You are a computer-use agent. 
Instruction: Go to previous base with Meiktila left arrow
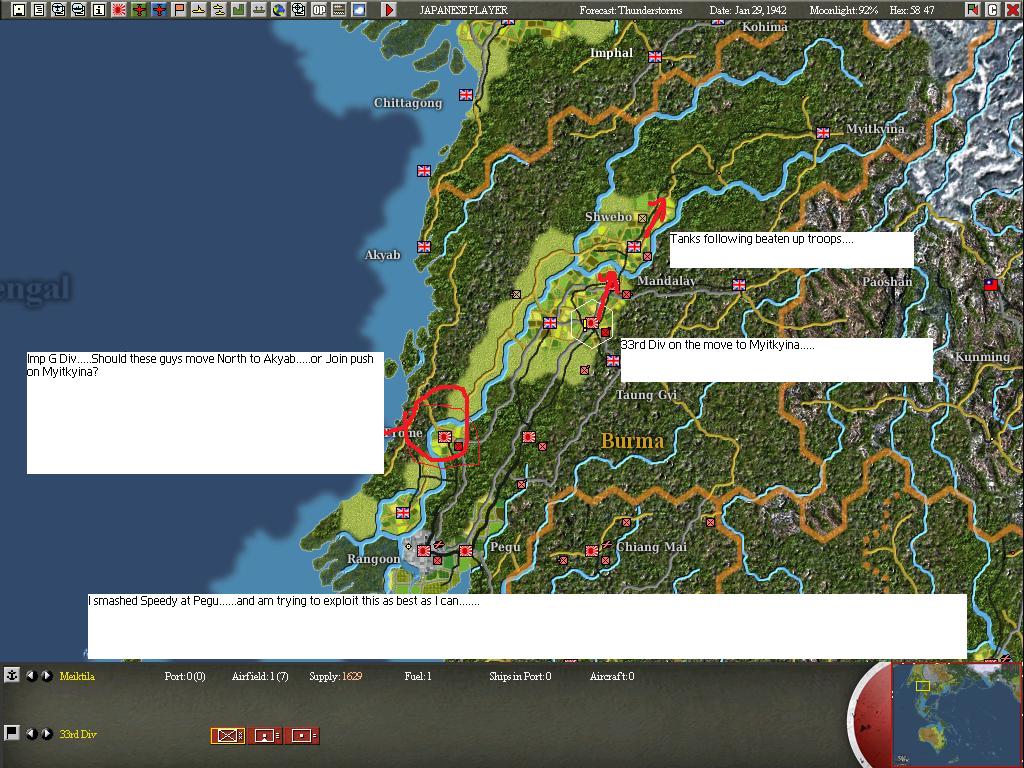point(31,676)
